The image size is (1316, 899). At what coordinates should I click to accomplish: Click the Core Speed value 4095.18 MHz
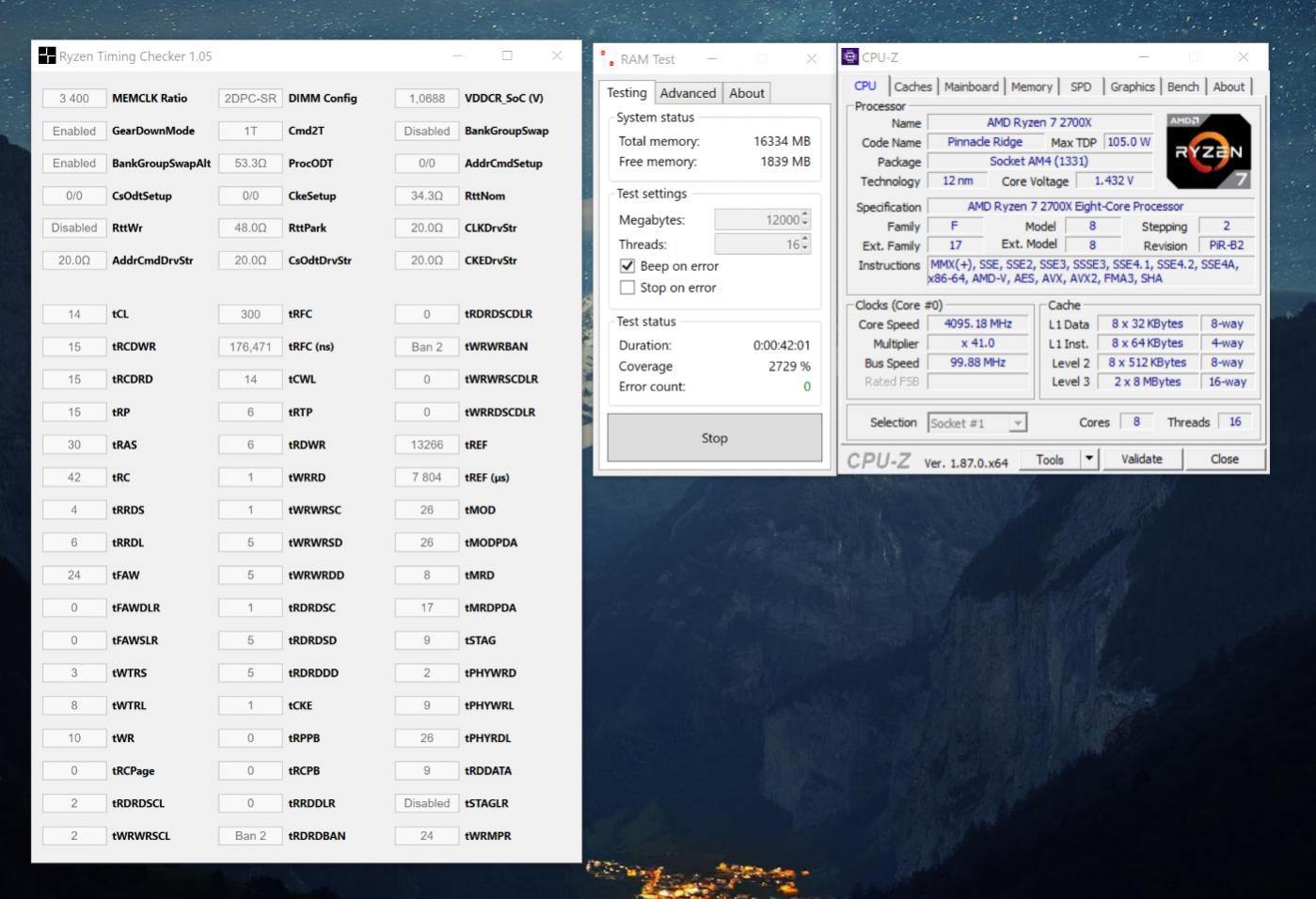977,323
